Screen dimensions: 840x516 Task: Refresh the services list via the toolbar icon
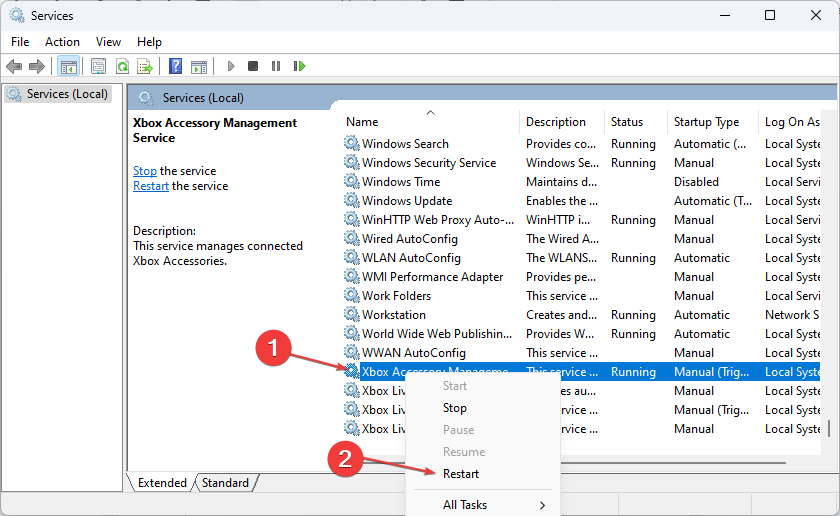(x=122, y=66)
